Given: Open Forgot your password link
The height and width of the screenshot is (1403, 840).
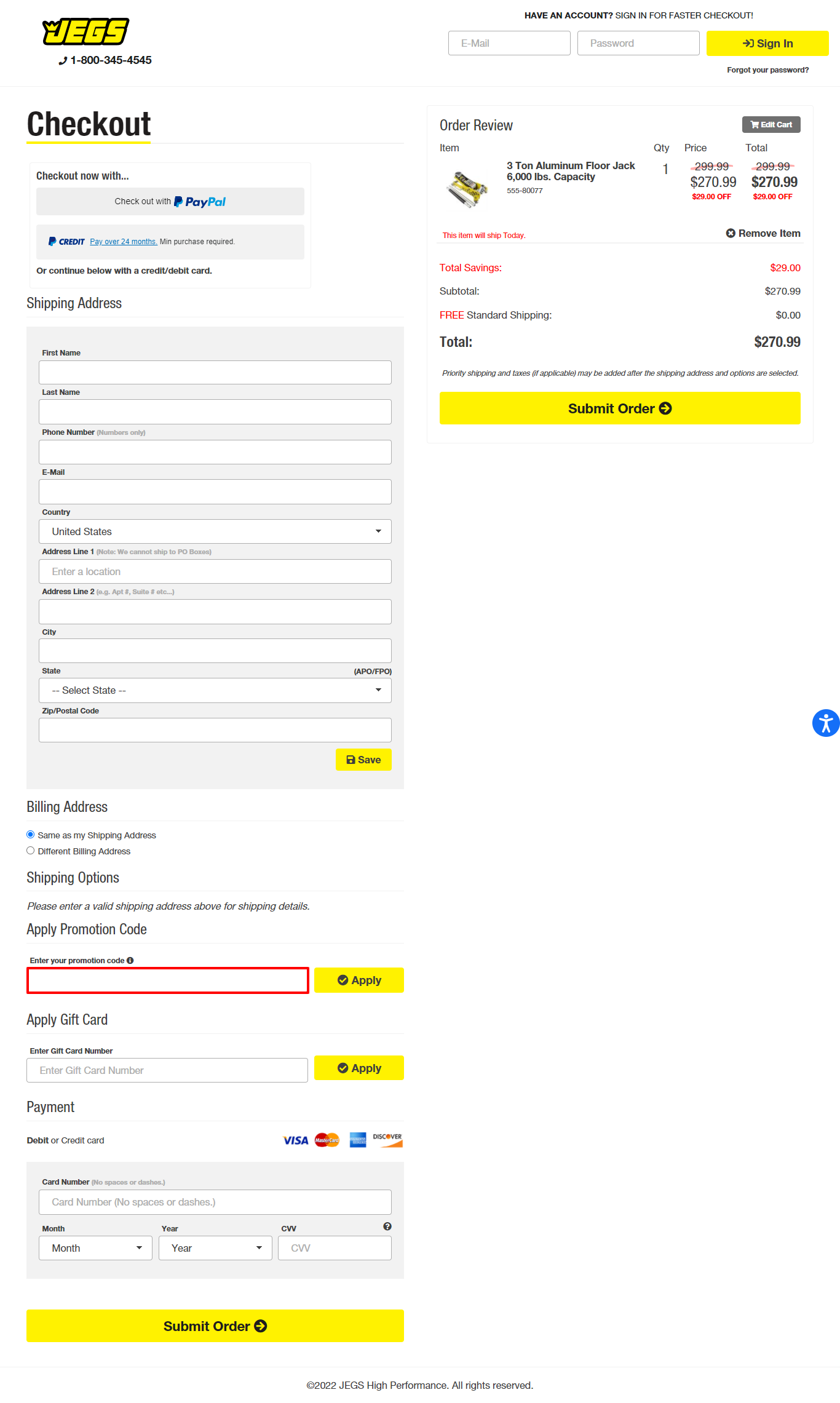Looking at the screenshot, I should pos(767,70).
